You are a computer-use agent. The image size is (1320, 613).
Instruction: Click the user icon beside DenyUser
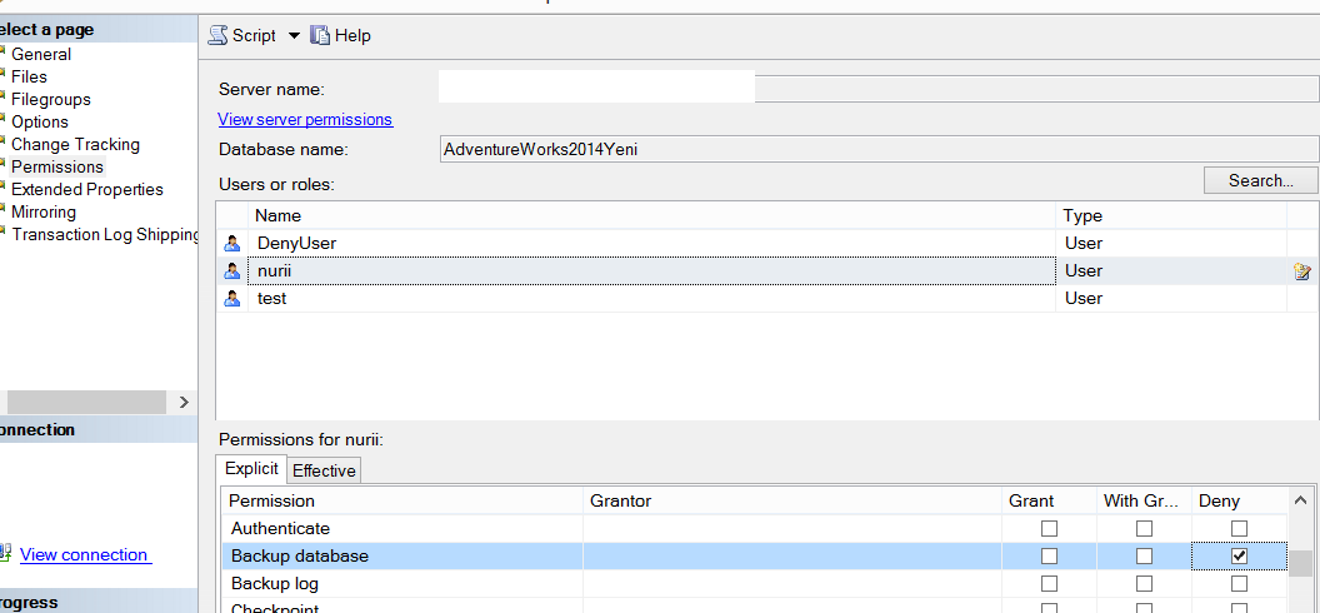(x=232, y=243)
